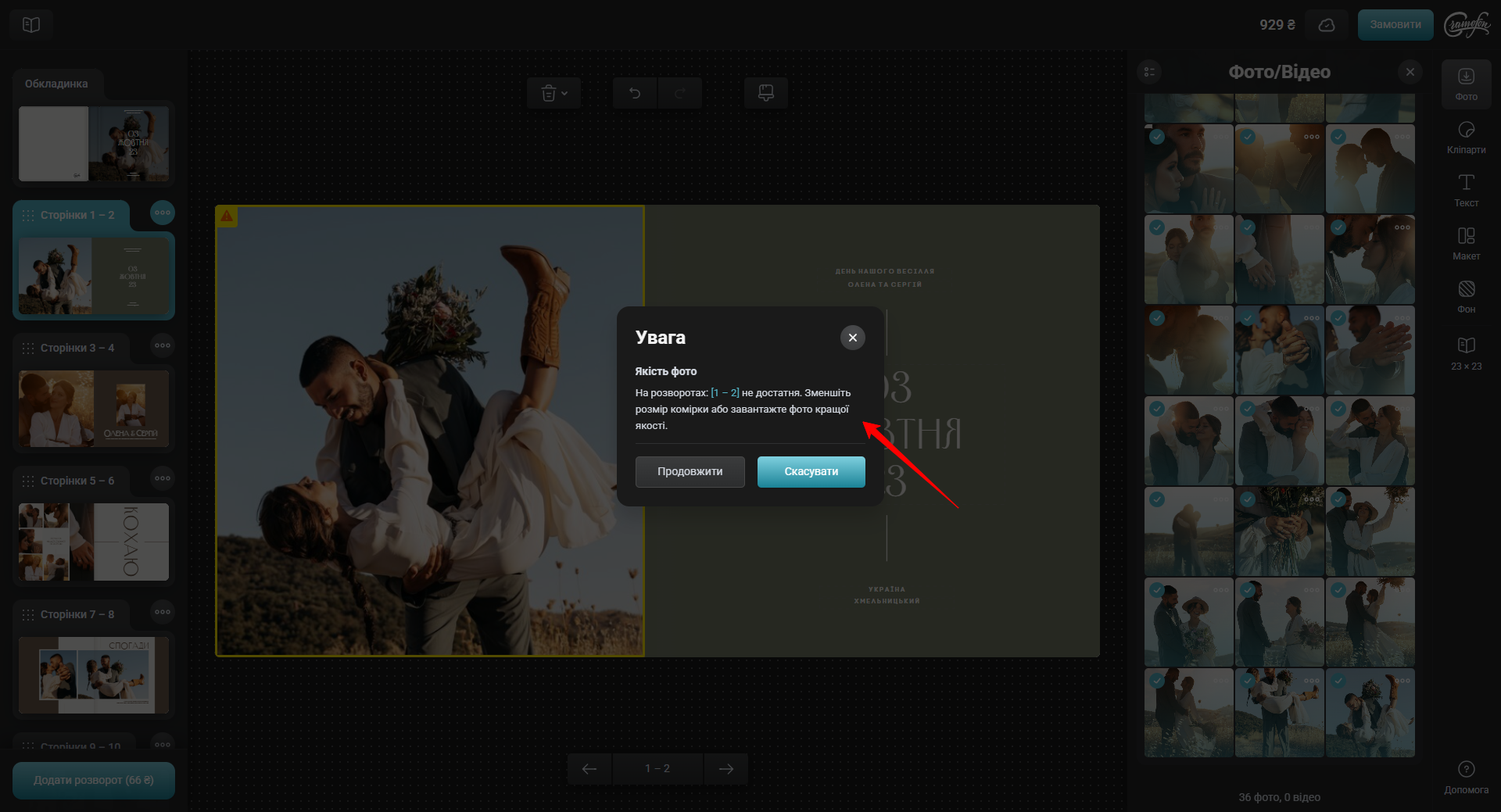Open the delete trash dropdown
The height and width of the screenshot is (812, 1501).
(x=553, y=94)
